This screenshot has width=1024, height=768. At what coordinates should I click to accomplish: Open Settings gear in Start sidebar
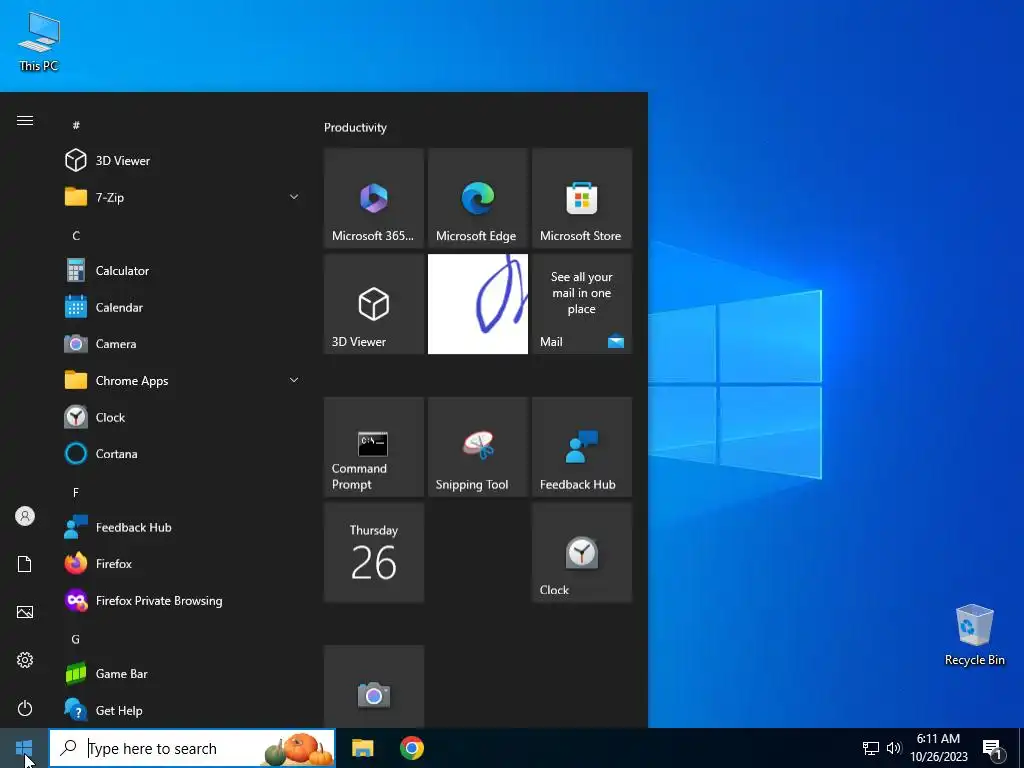25,660
